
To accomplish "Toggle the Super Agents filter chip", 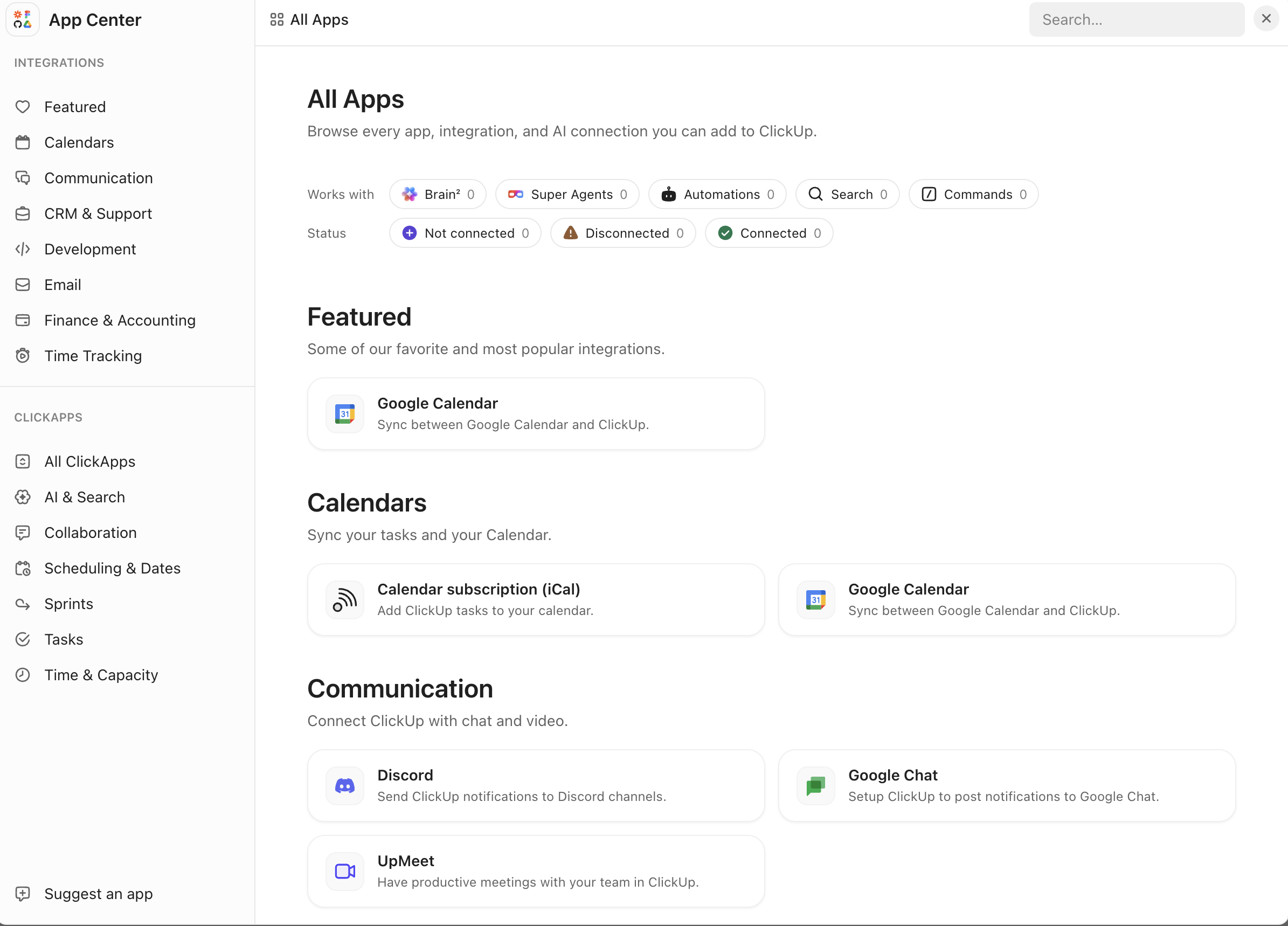I will coord(567,194).
